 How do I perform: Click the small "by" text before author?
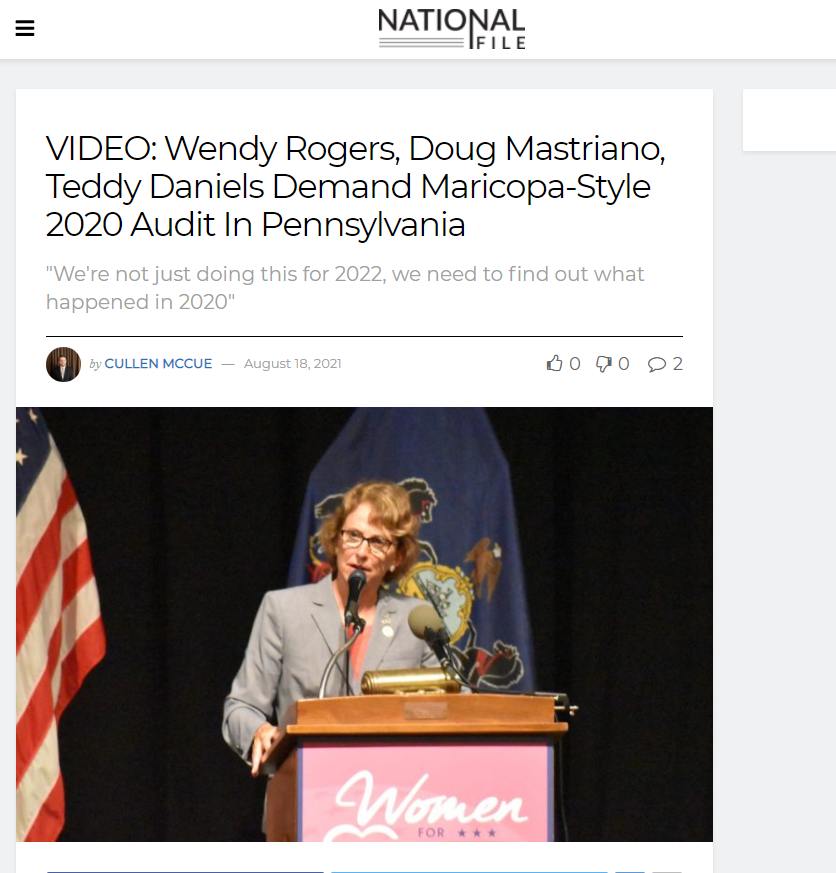click(95, 364)
